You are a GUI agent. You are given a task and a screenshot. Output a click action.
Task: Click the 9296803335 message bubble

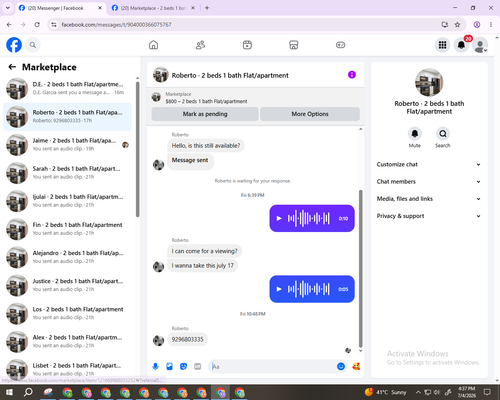coord(188,339)
